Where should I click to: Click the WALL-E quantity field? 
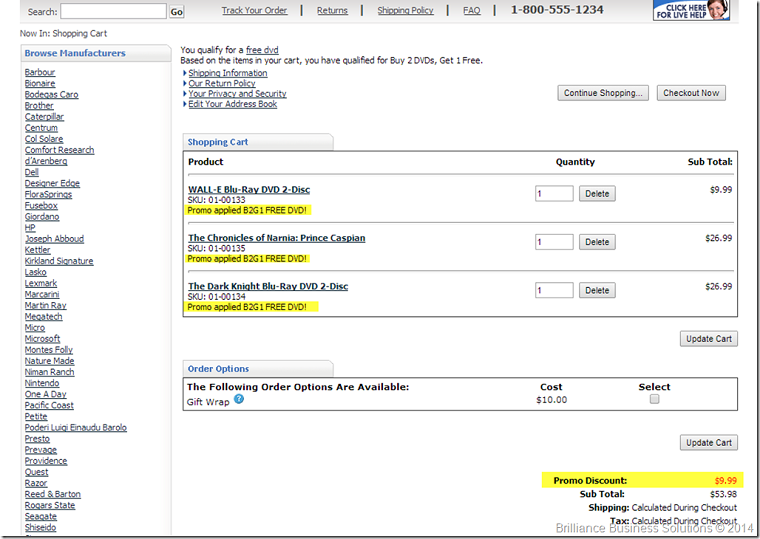[x=554, y=193]
